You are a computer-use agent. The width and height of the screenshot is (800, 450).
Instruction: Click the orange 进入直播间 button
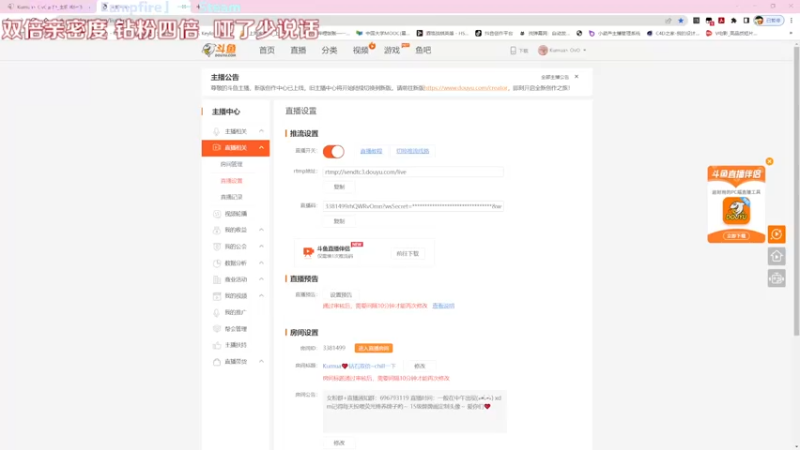click(373, 348)
